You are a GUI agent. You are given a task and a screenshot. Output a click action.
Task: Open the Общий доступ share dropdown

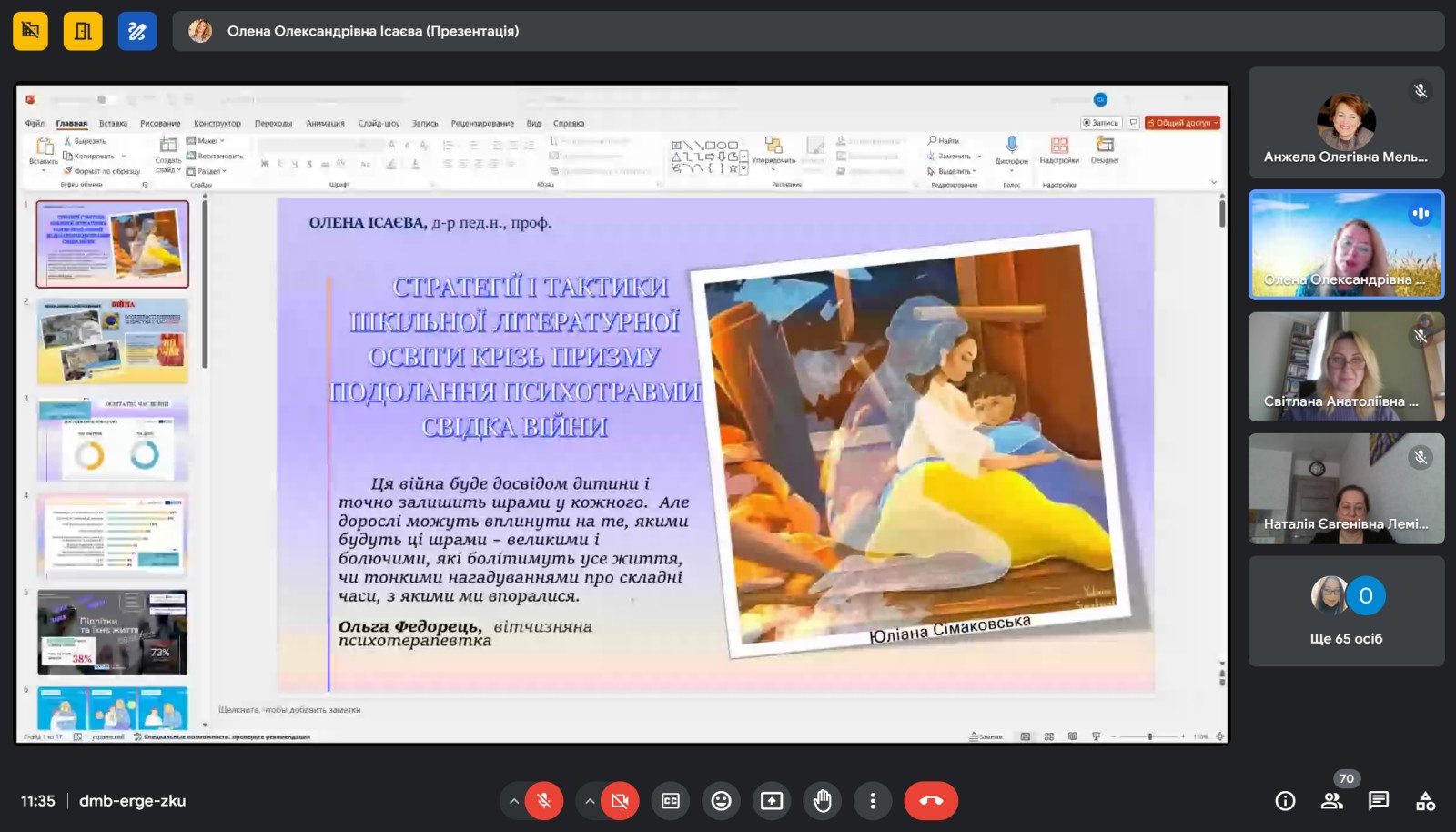(x=1182, y=123)
